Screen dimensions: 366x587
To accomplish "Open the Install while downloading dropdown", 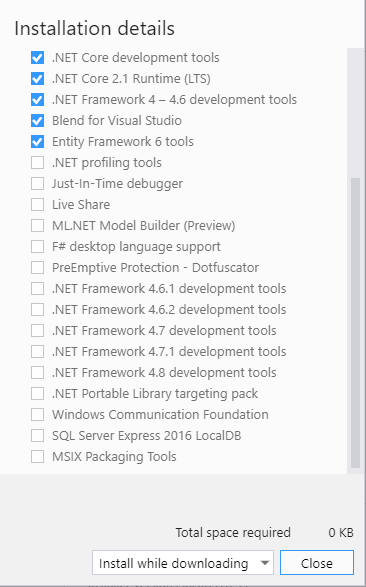I will pyautogui.click(x=183, y=563).
